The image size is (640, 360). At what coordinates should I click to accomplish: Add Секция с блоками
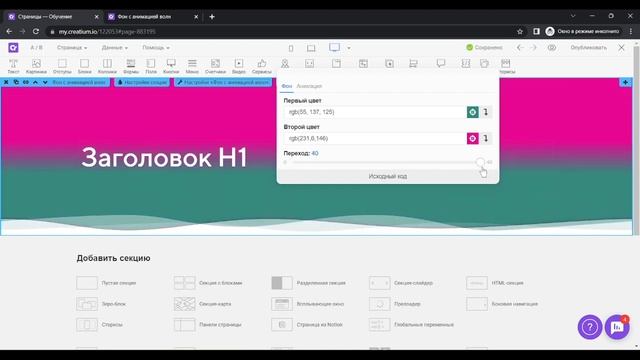pyautogui.click(x=208, y=283)
